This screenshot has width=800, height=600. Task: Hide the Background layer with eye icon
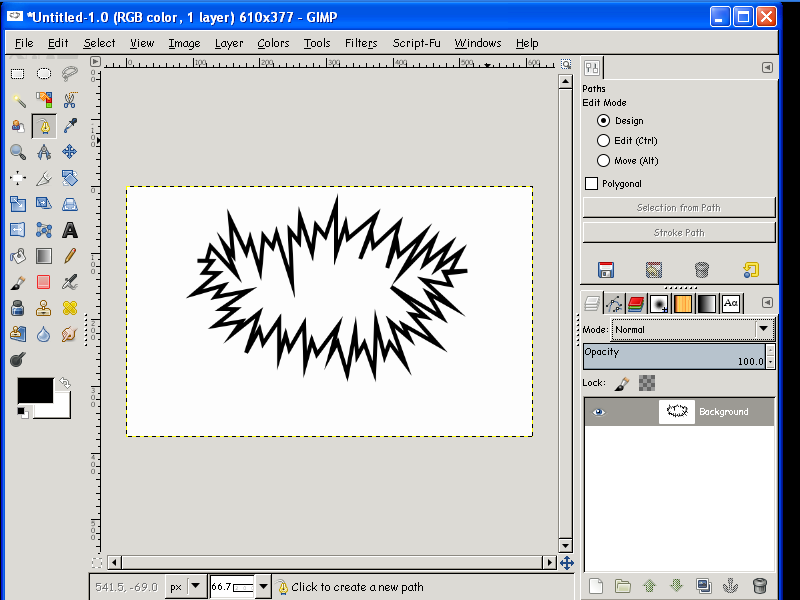[x=598, y=412]
